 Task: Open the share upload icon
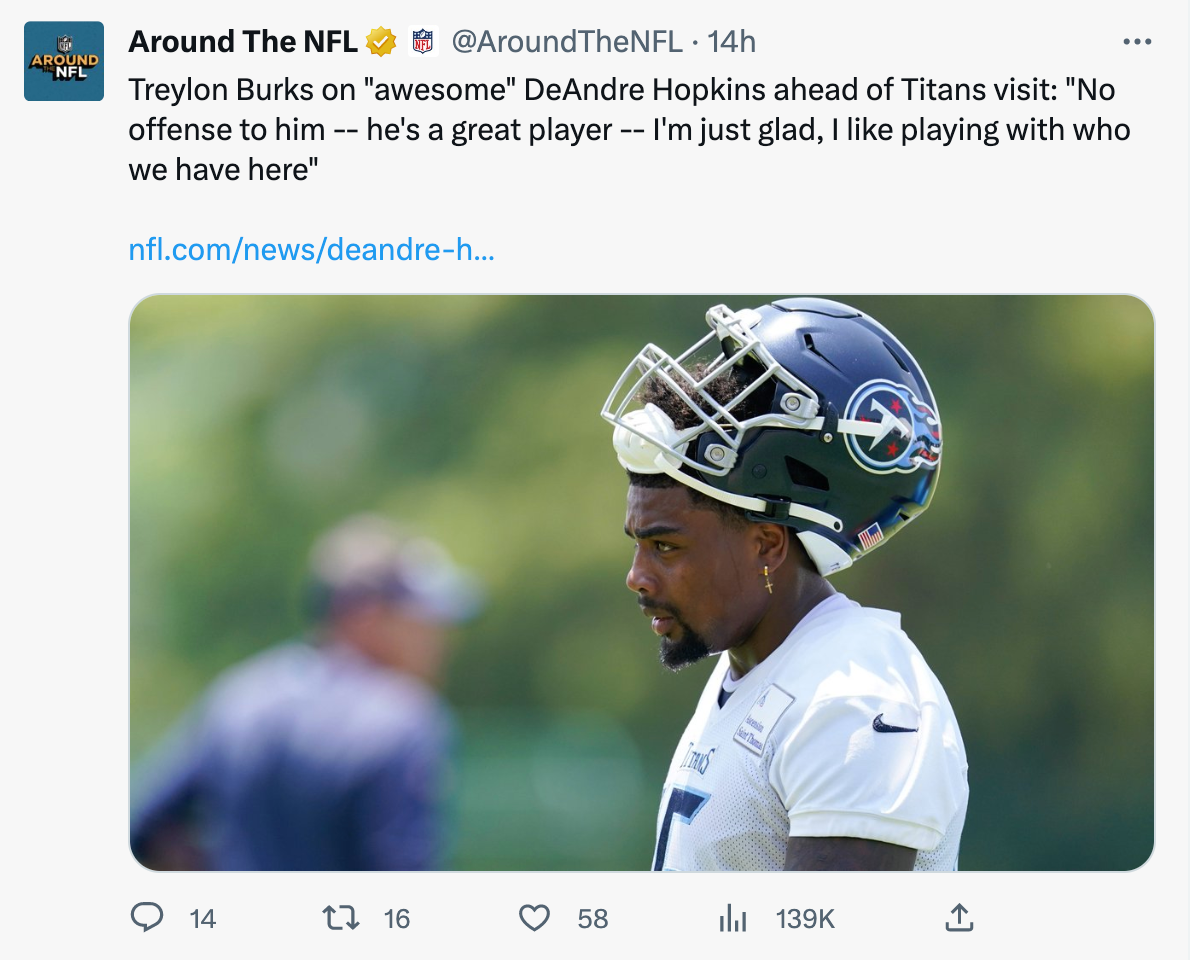(x=959, y=918)
